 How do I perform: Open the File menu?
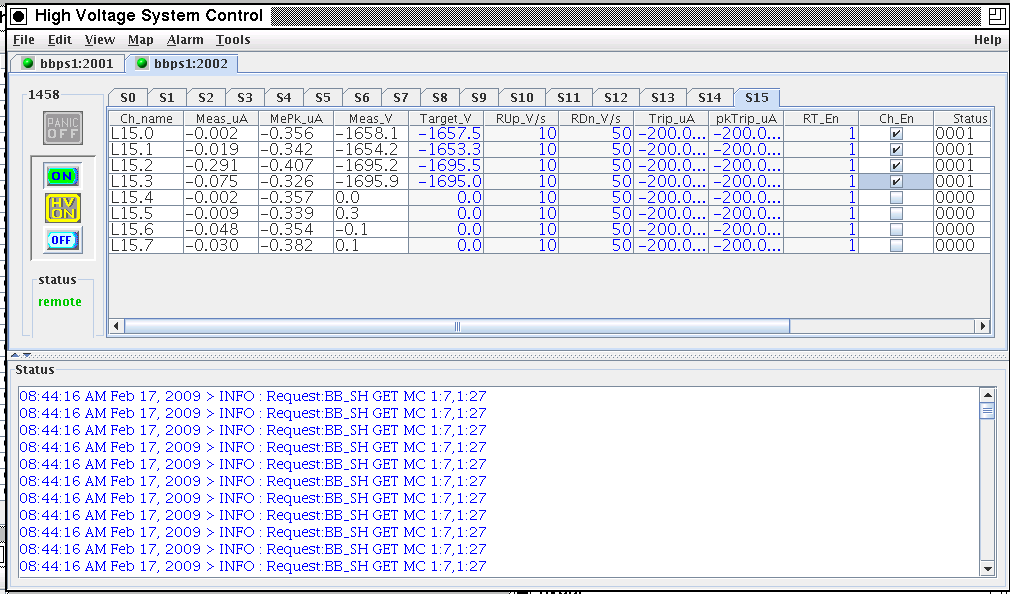[24, 40]
